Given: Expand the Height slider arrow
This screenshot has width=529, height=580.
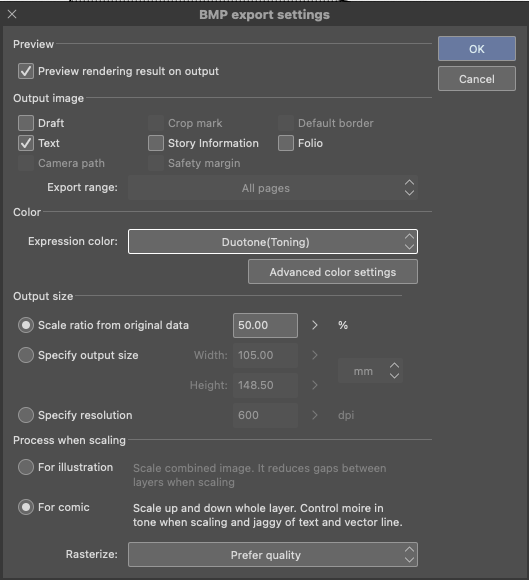Looking at the screenshot, I should (315, 385).
